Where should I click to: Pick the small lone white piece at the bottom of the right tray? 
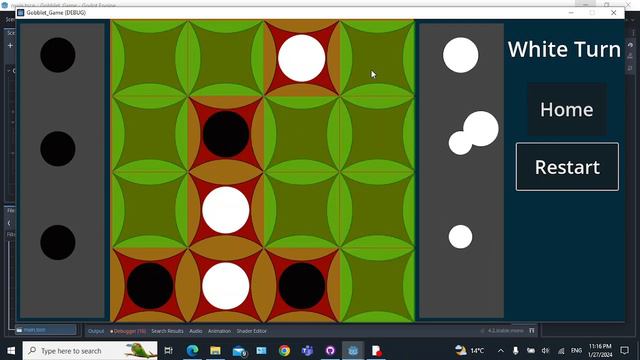(460, 237)
